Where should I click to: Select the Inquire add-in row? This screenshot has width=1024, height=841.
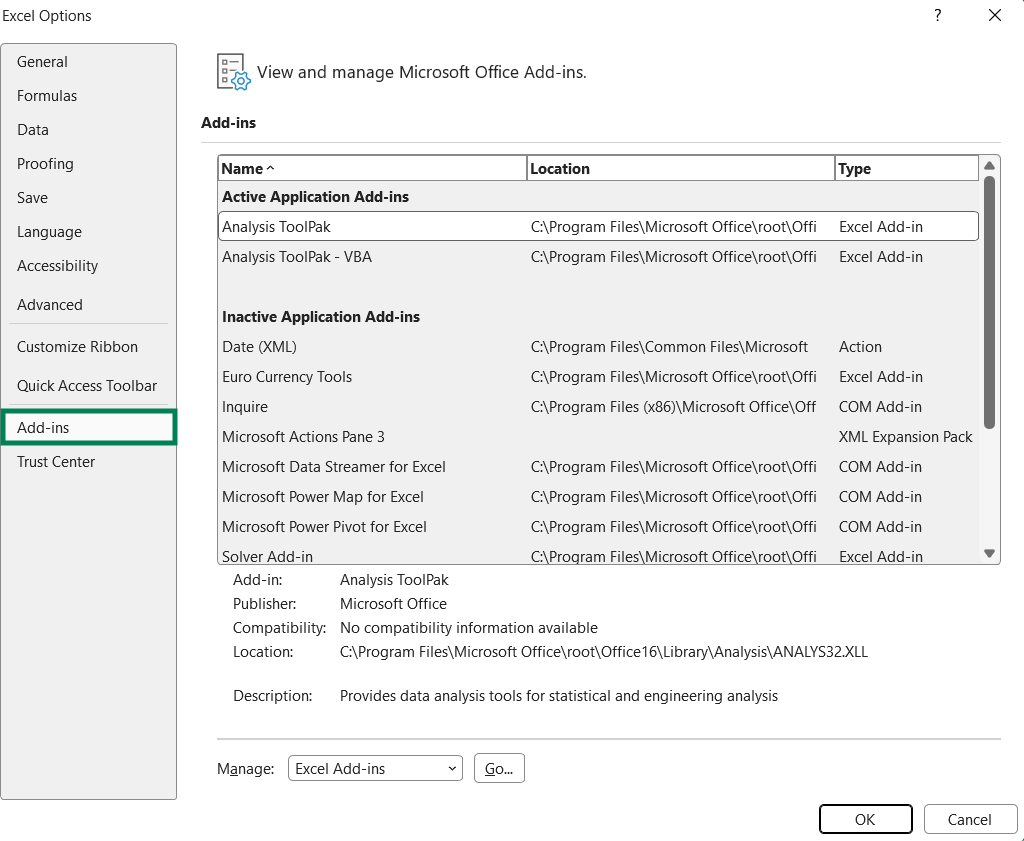(x=598, y=406)
